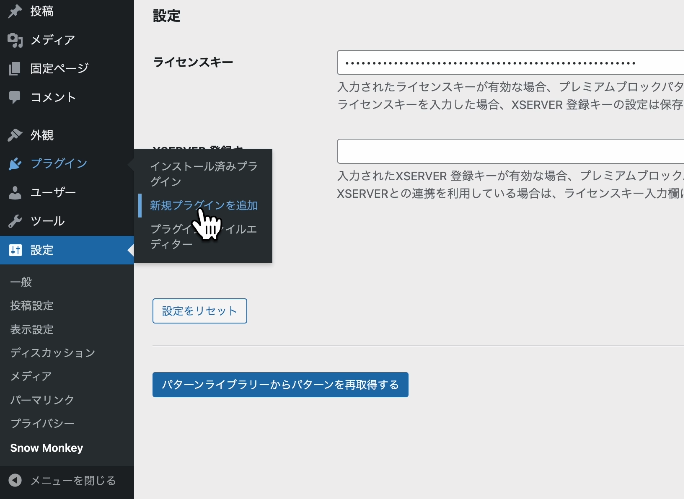The image size is (684, 499).
Task: Click the paintbrush icon next to 外観
Action: [x=15, y=135]
